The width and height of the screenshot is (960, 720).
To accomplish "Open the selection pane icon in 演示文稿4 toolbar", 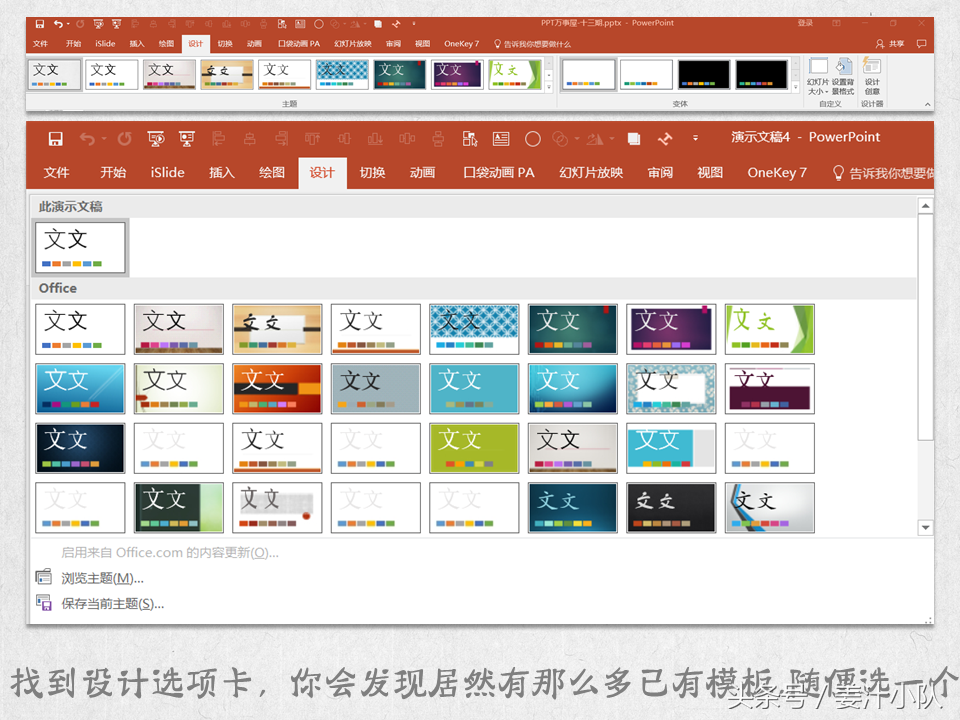I will coord(470,139).
